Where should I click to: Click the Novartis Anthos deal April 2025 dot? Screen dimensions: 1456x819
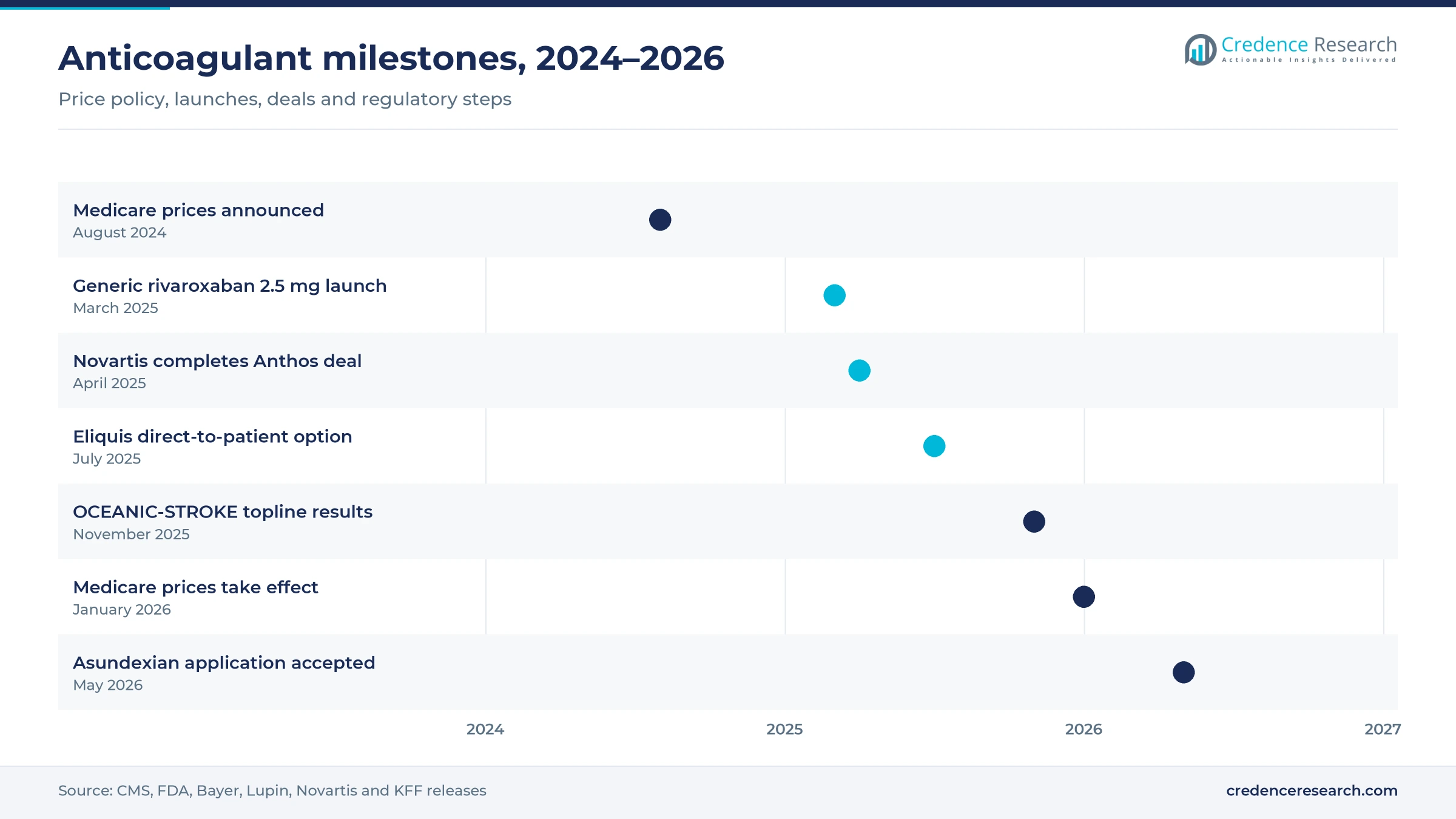tap(859, 371)
